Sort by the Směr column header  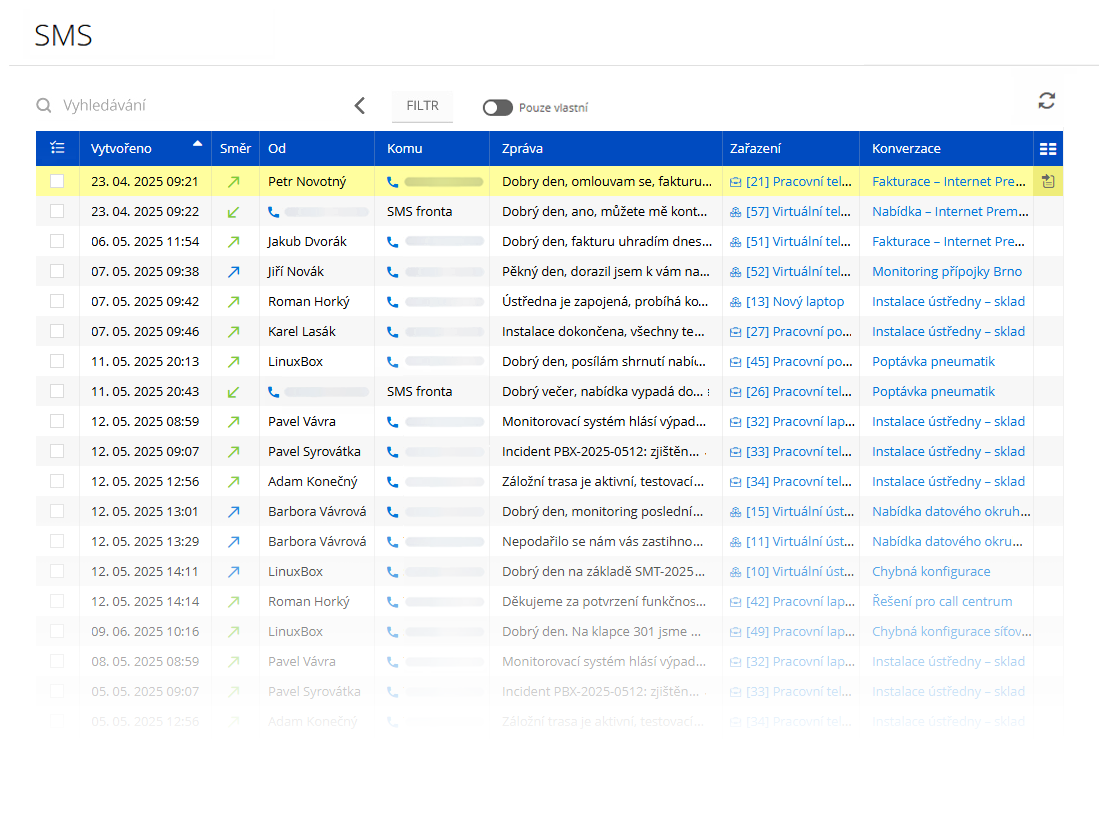coord(235,149)
